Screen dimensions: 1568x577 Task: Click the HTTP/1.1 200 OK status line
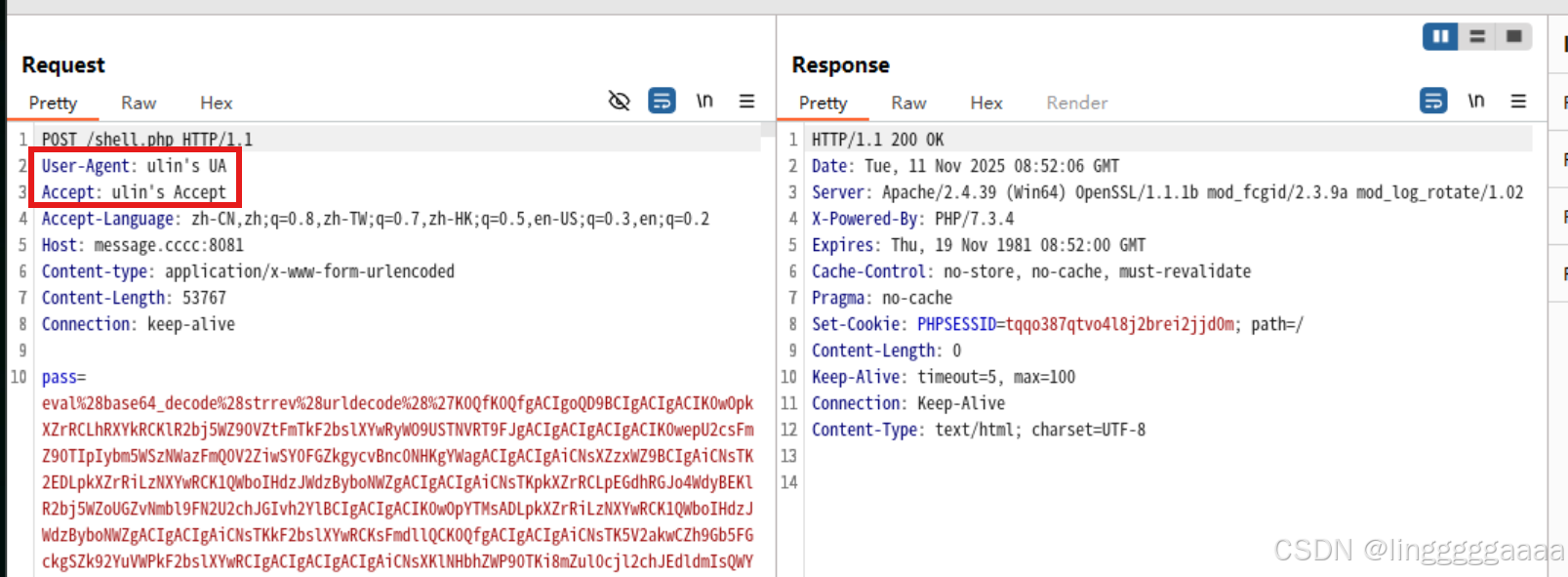878,140
